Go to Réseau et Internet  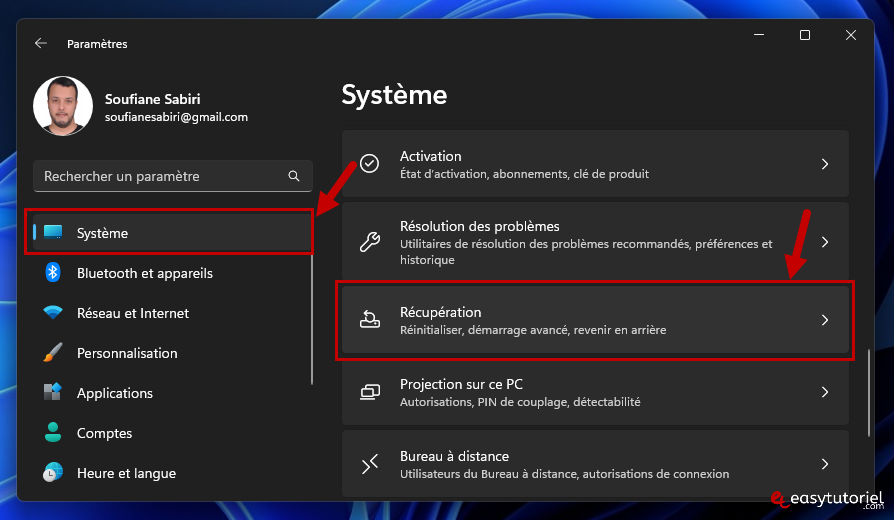tap(172, 313)
